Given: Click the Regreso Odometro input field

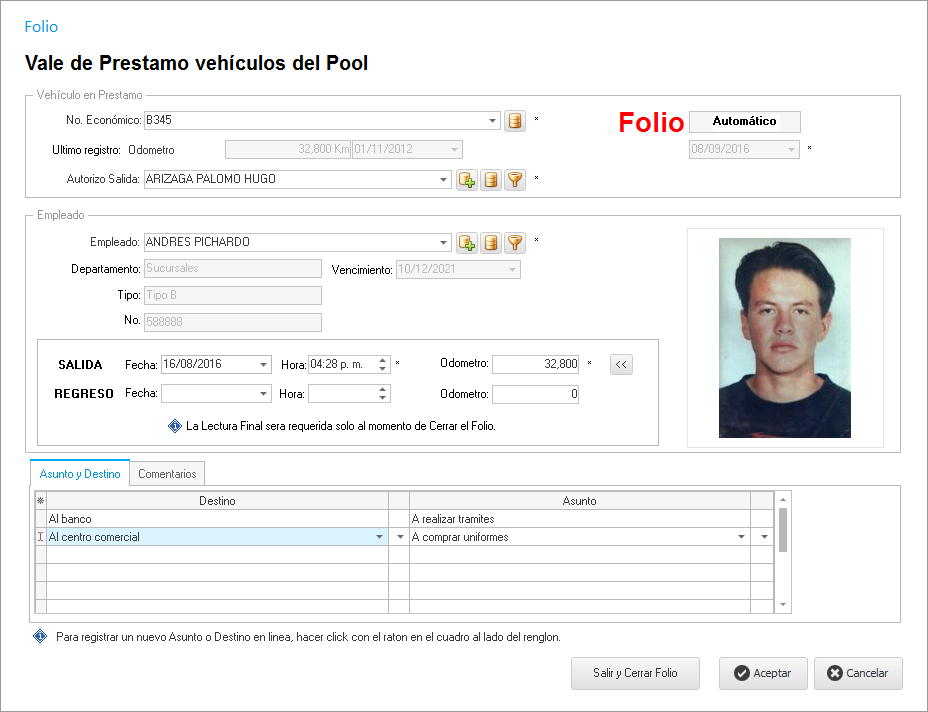Looking at the screenshot, I should pyautogui.click(x=535, y=394).
